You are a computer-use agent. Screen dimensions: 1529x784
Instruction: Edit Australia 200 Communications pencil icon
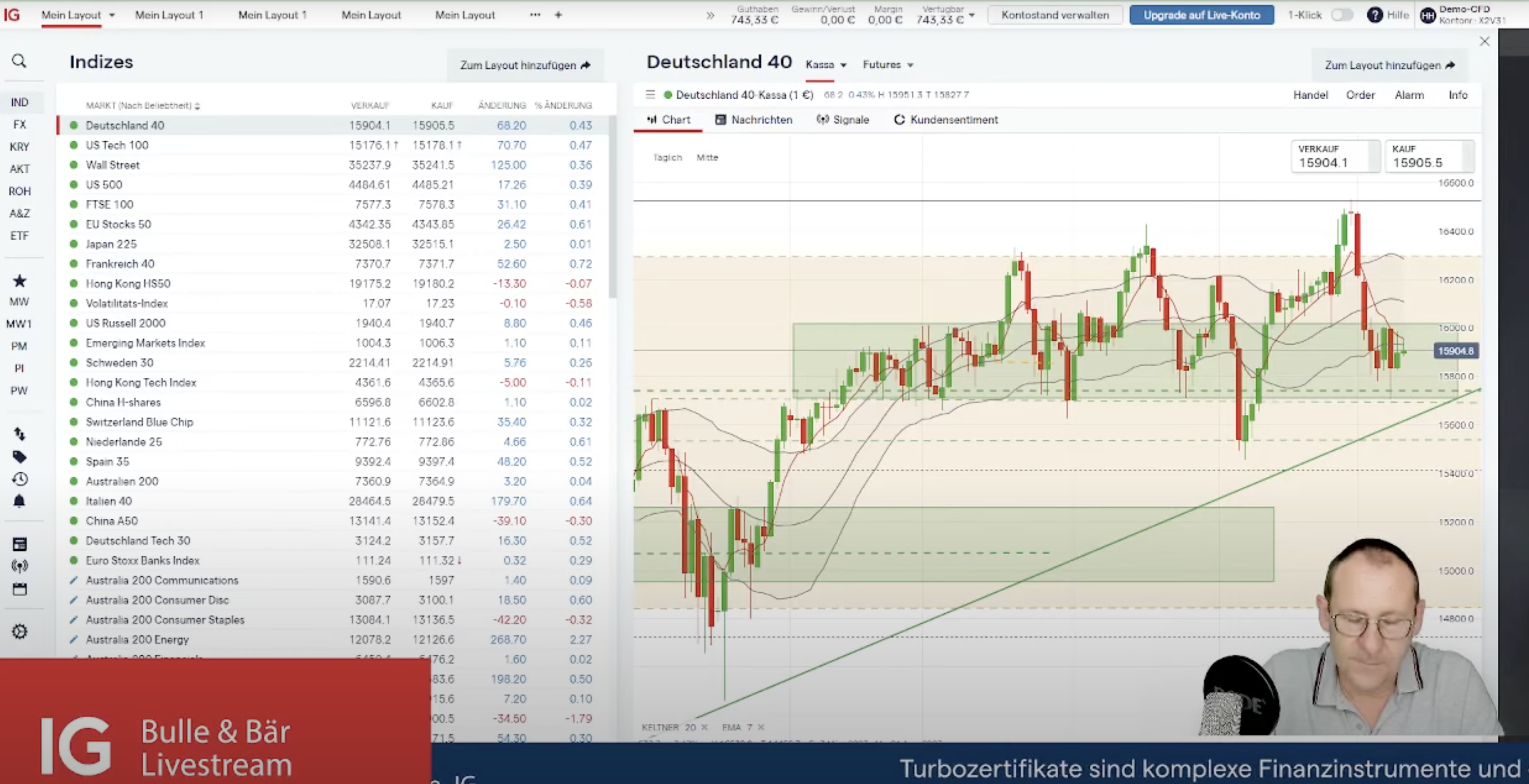click(74, 580)
